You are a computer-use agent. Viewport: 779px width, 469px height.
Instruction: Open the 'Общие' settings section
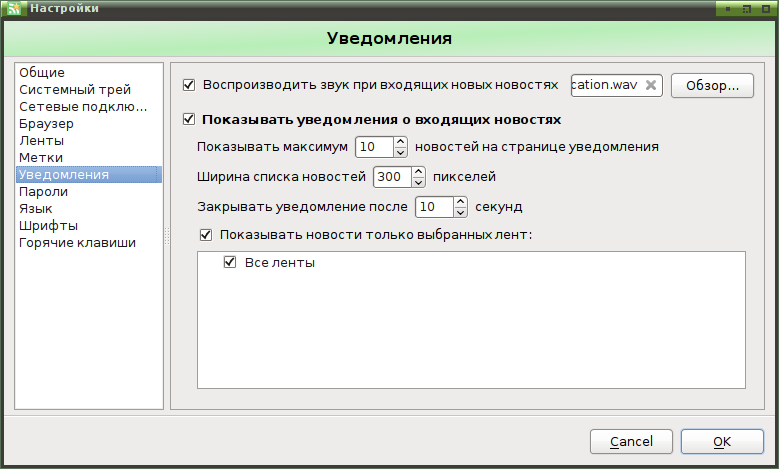[89, 73]
